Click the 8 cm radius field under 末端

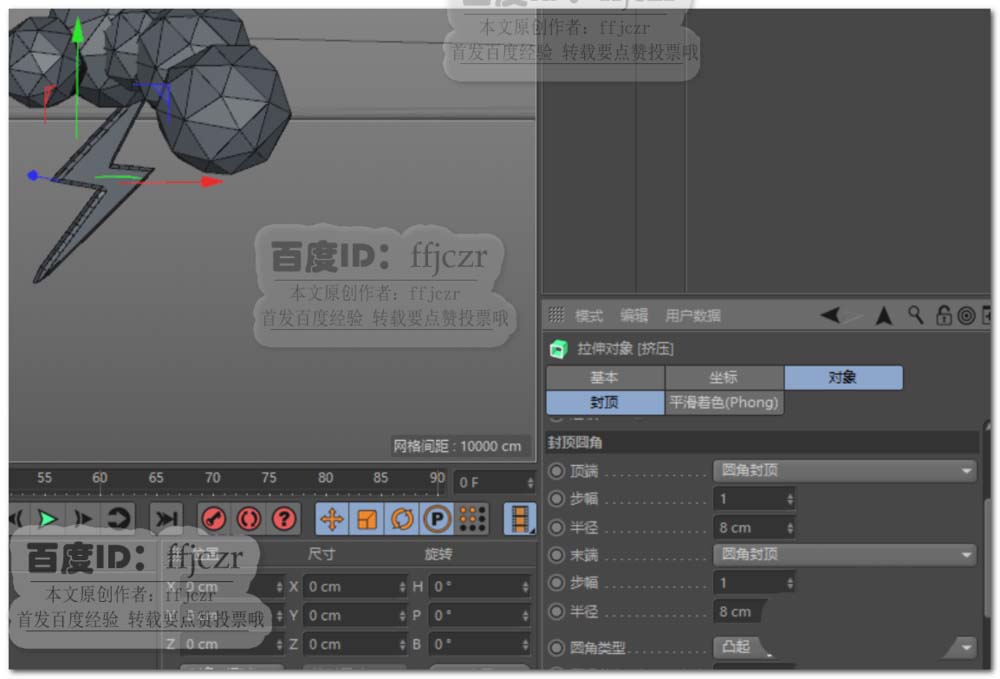click(x=739, y=611)
